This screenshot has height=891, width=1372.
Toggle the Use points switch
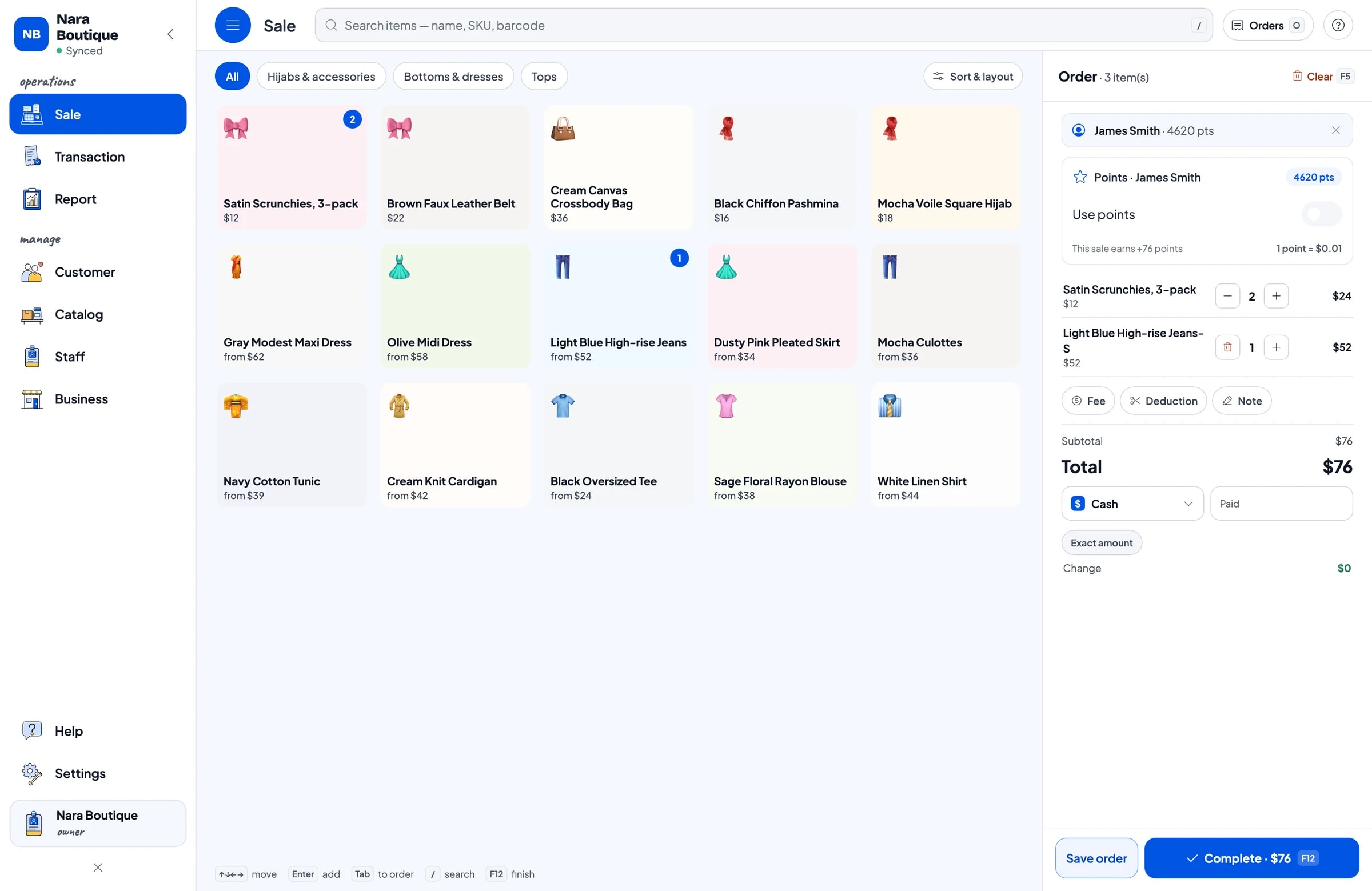click(1321, 214)
